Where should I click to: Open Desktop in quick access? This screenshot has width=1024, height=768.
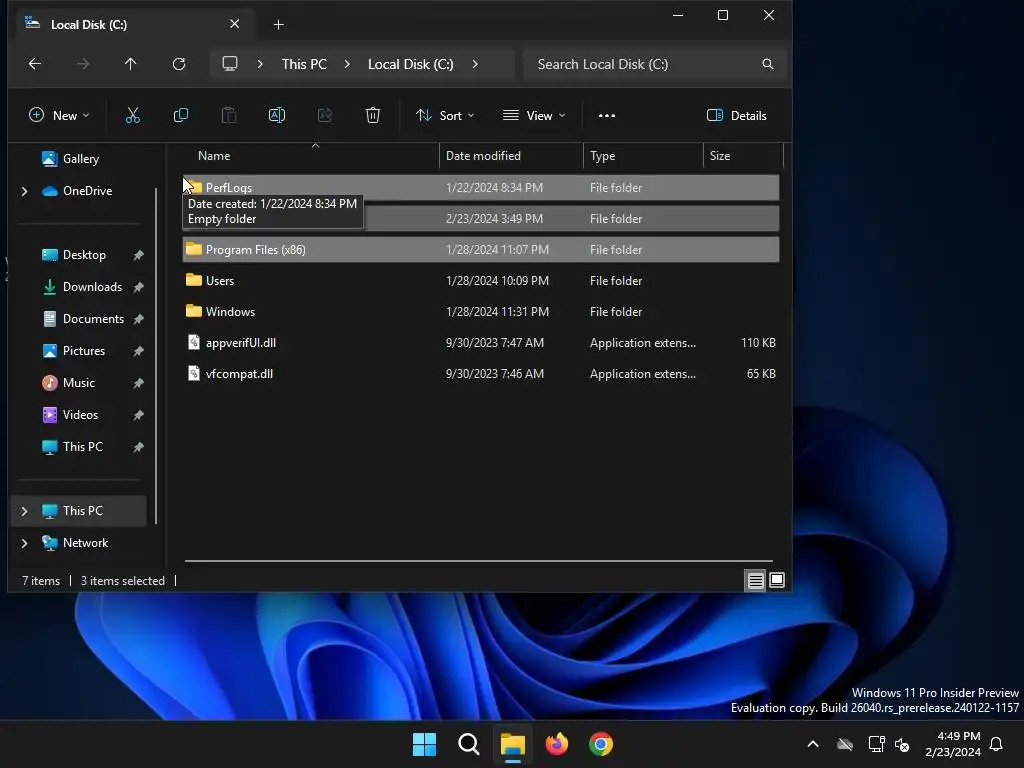tap(84, 255)
